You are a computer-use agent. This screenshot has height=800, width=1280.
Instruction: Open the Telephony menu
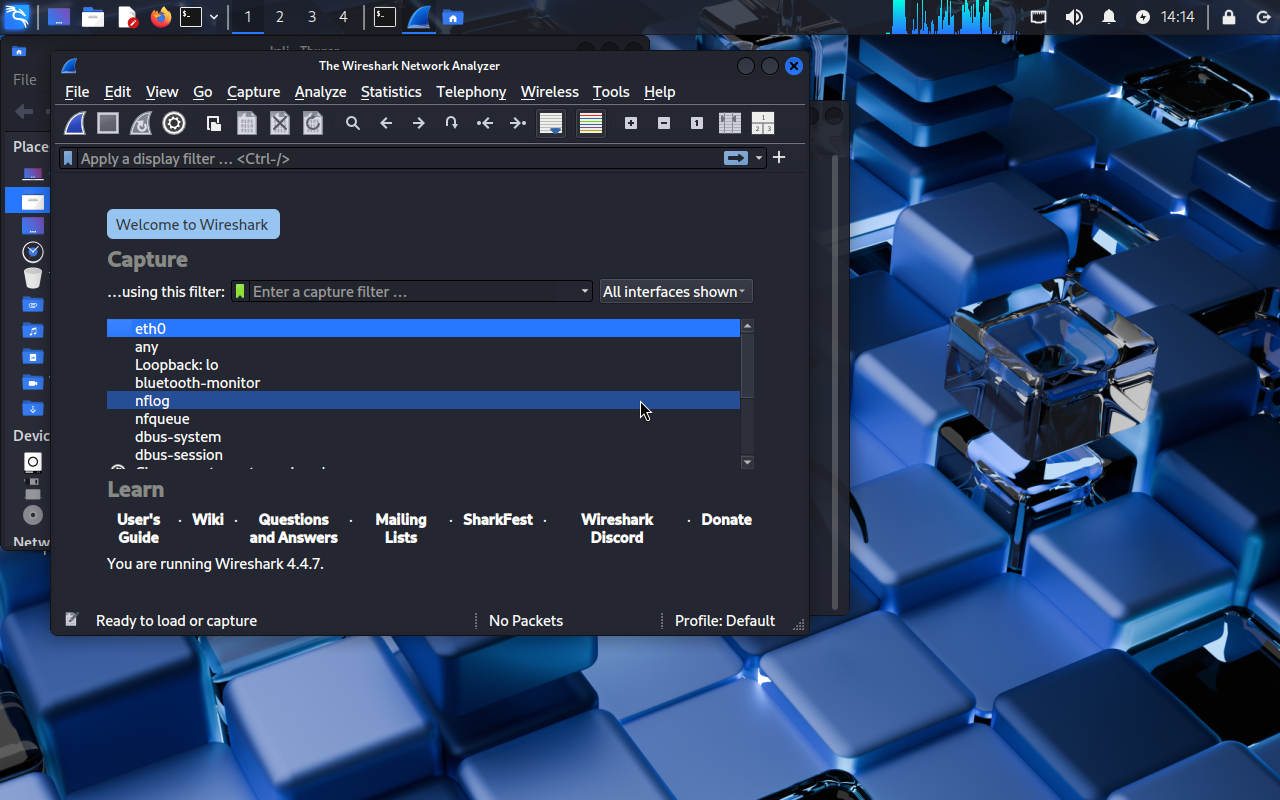pos(472,91)
